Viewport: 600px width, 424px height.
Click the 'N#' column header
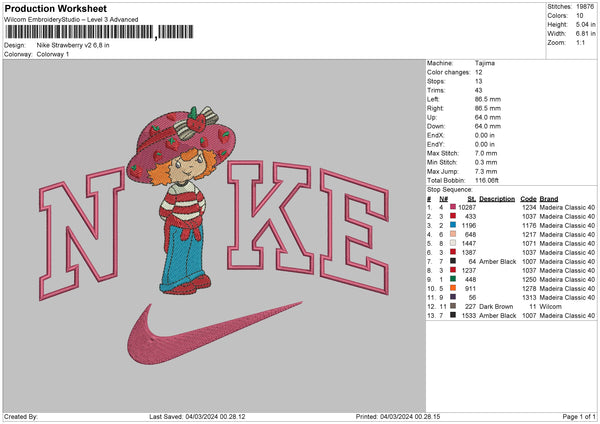click(x=443, y=199)
